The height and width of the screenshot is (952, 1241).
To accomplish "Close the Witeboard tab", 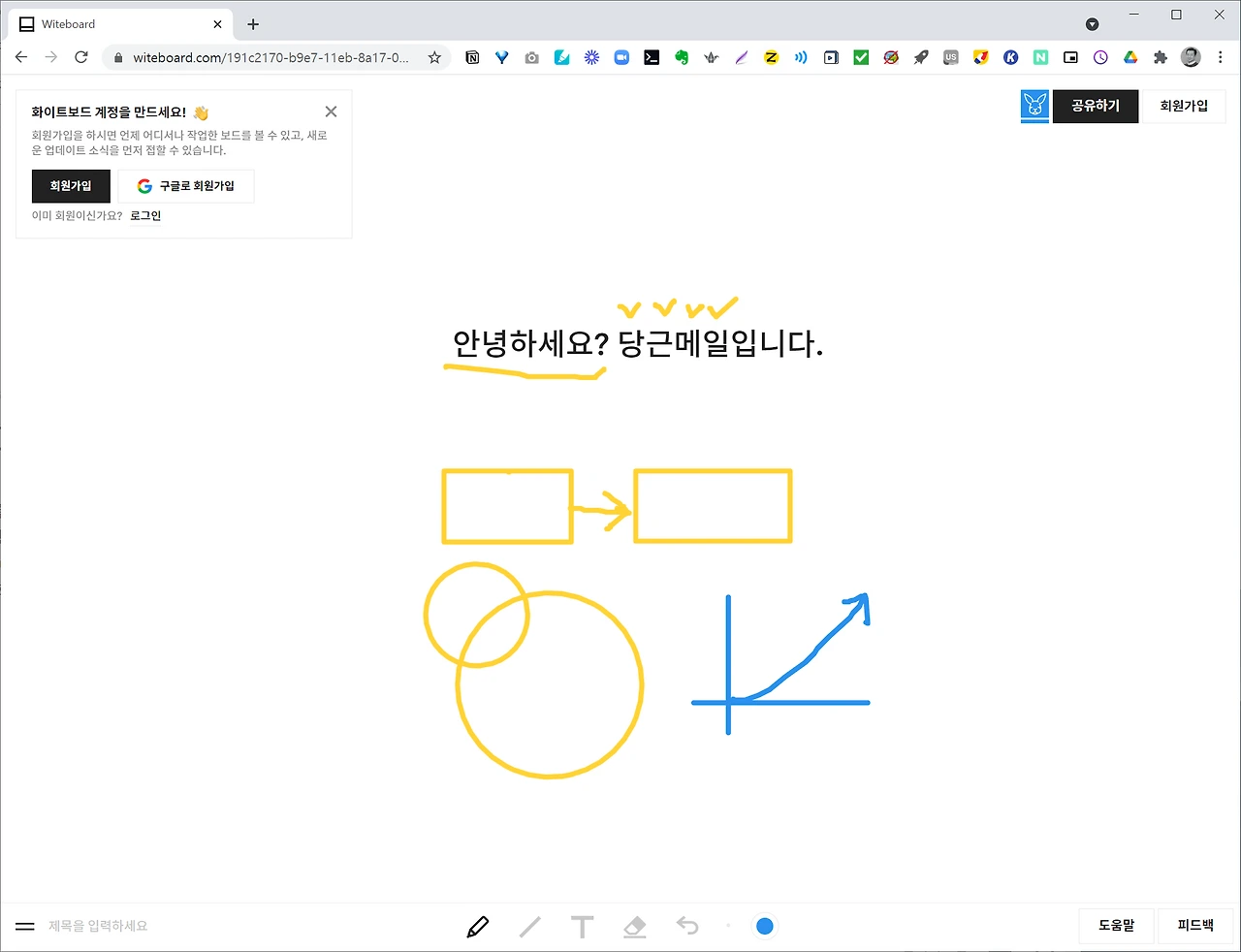I will tap(217, 24).
